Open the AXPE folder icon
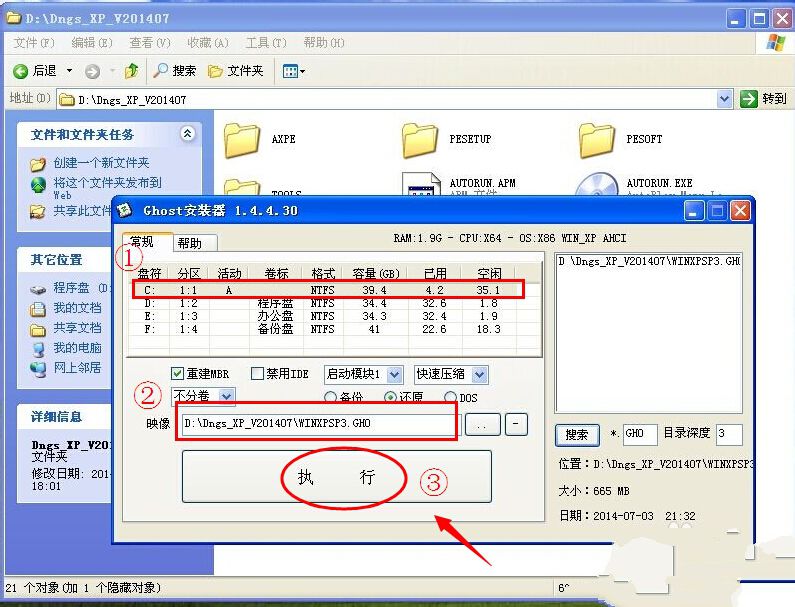The image size is (795, 607). coord(242,139)
